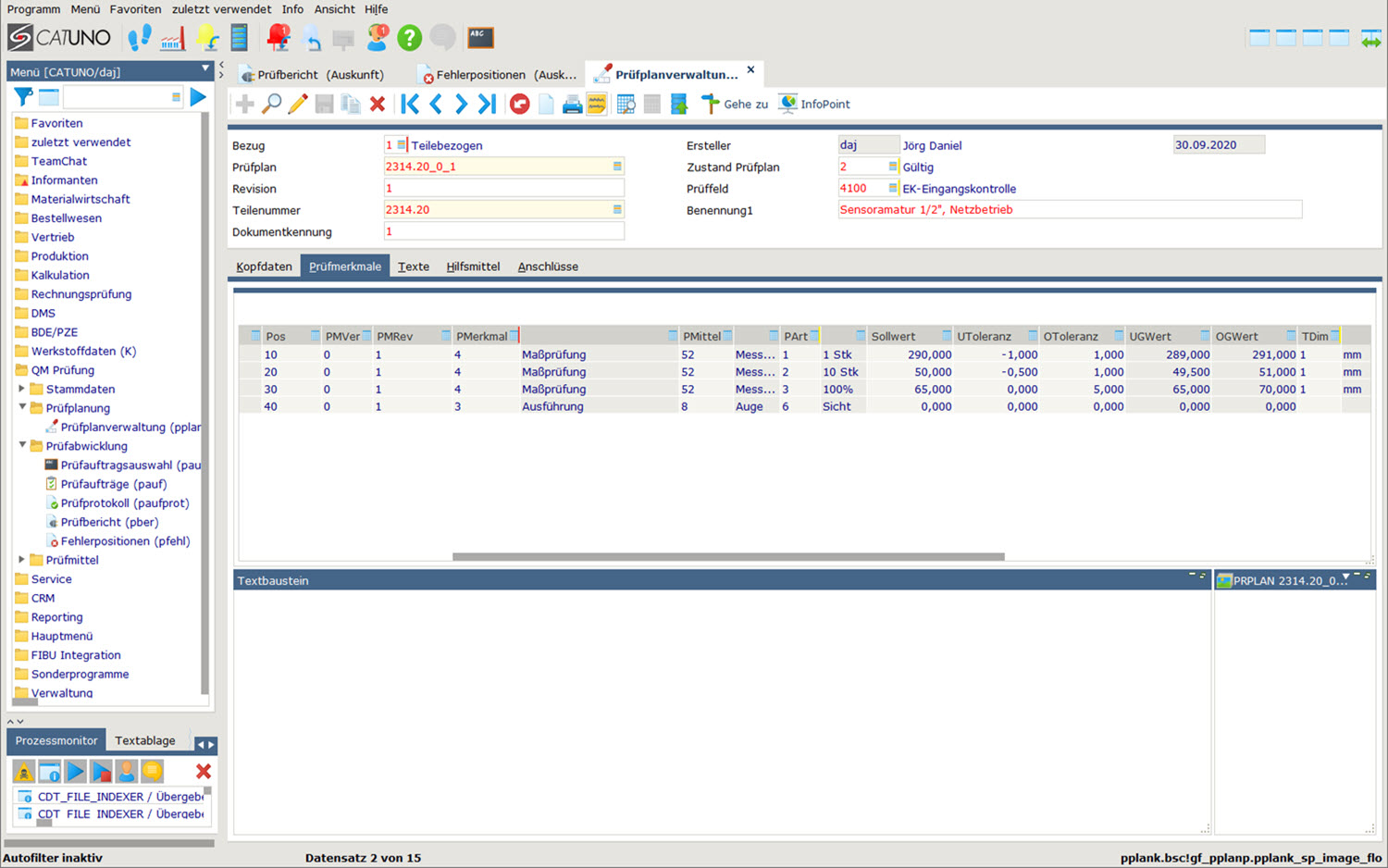Go to next record using right chevron
This screenshot has height=868, width=1388.
click(461, 104)
